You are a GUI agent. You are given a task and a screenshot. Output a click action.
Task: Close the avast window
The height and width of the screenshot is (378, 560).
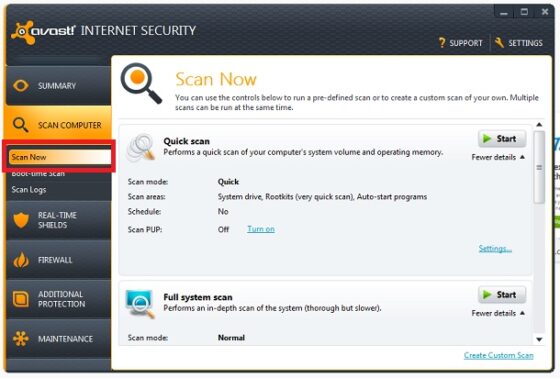pos(545,12)
